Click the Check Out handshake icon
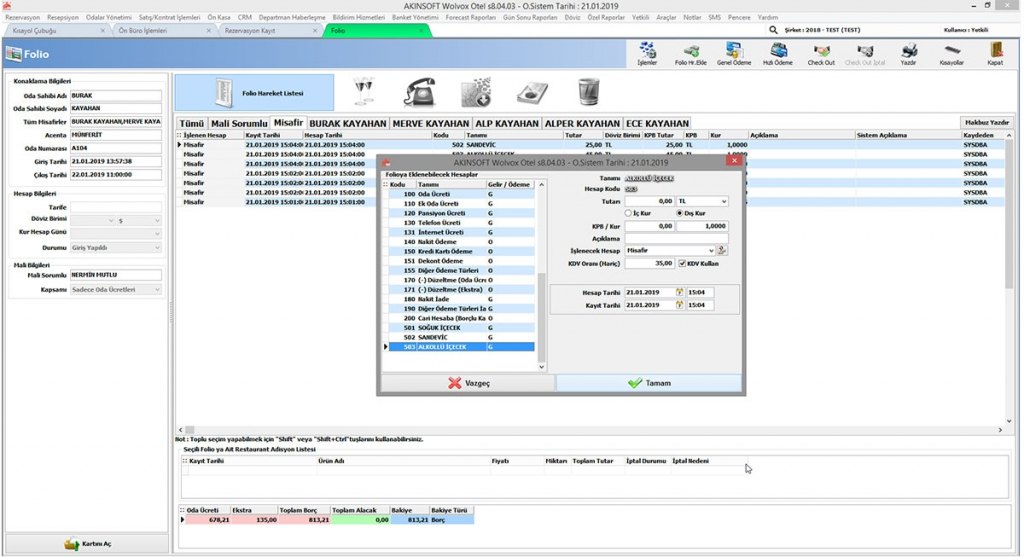Viewport: 1024px width, 557px height. coord(821,54)
